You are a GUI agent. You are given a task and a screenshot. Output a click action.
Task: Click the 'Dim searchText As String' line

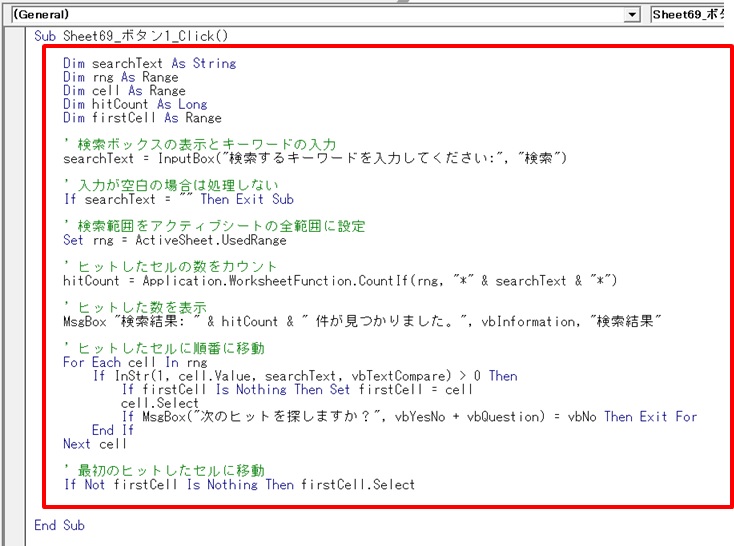point(150,63)
